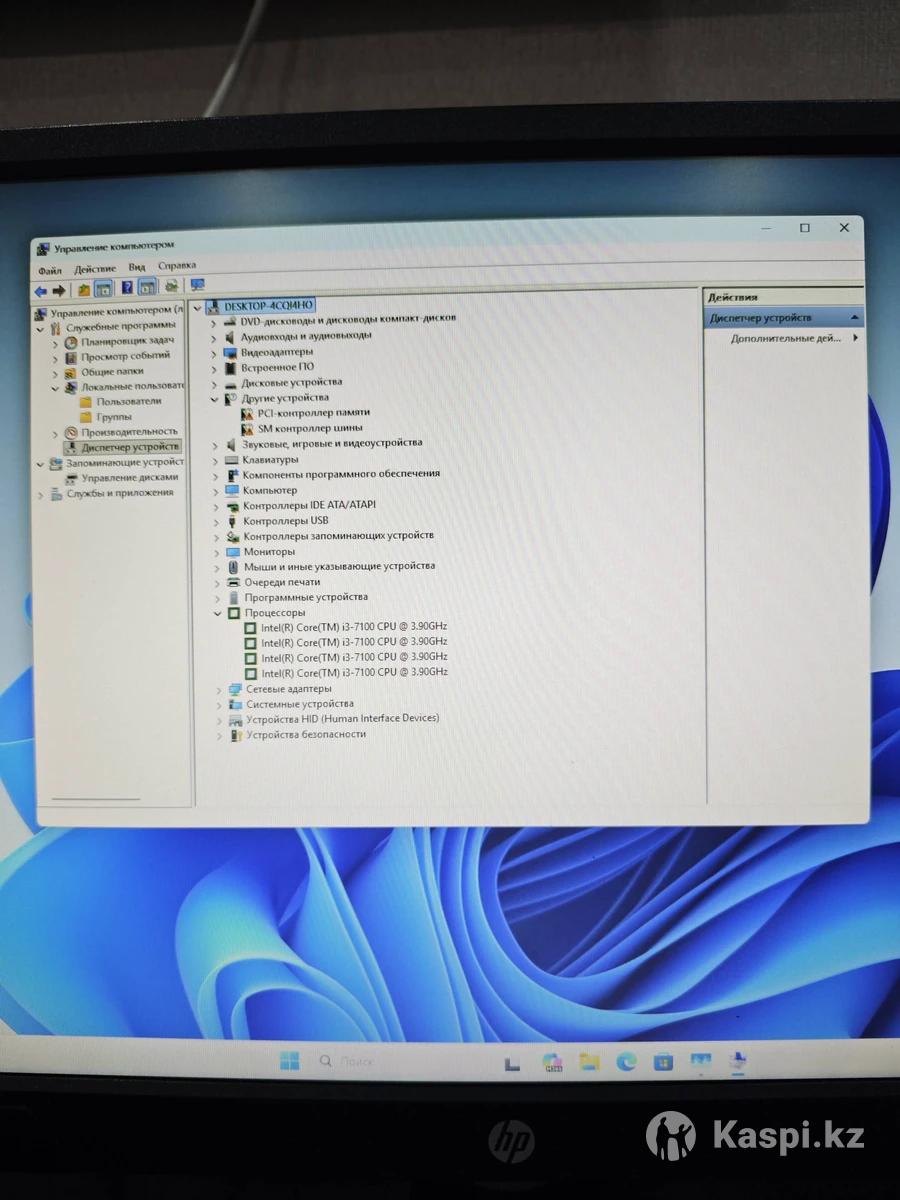The width and height of the screenshot is (900, 1200).
Task: Click Дополнительные действия in the Actions pane
Action: pyautogui.click(x=786, y=339)
